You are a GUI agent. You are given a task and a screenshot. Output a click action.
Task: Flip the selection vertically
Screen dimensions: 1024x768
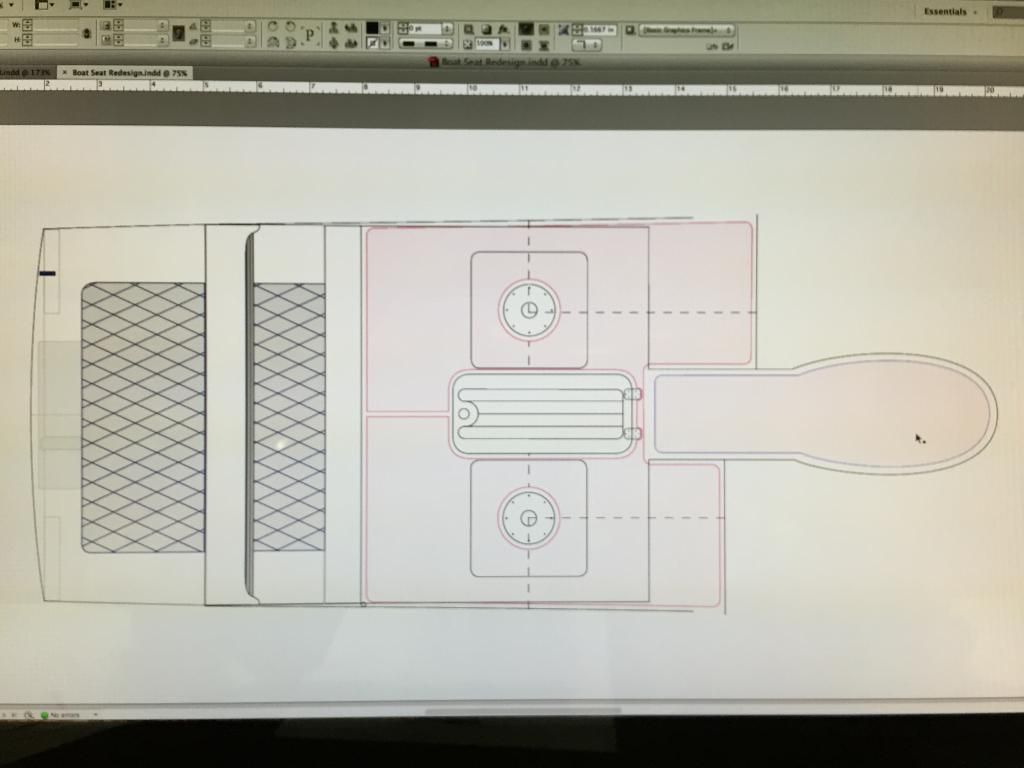(291, 43)
